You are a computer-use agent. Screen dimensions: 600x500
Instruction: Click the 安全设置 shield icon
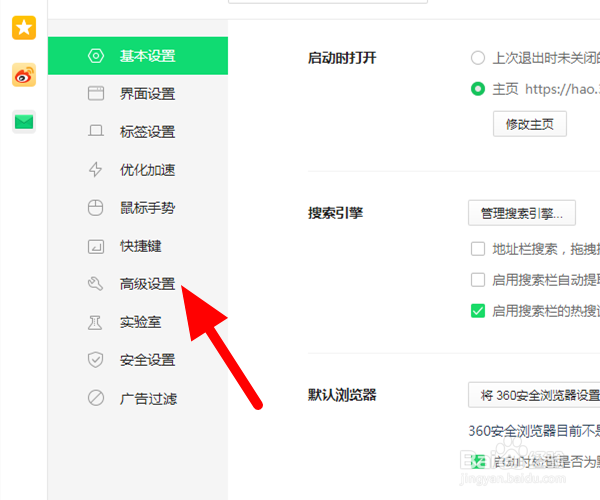point(96,360)
